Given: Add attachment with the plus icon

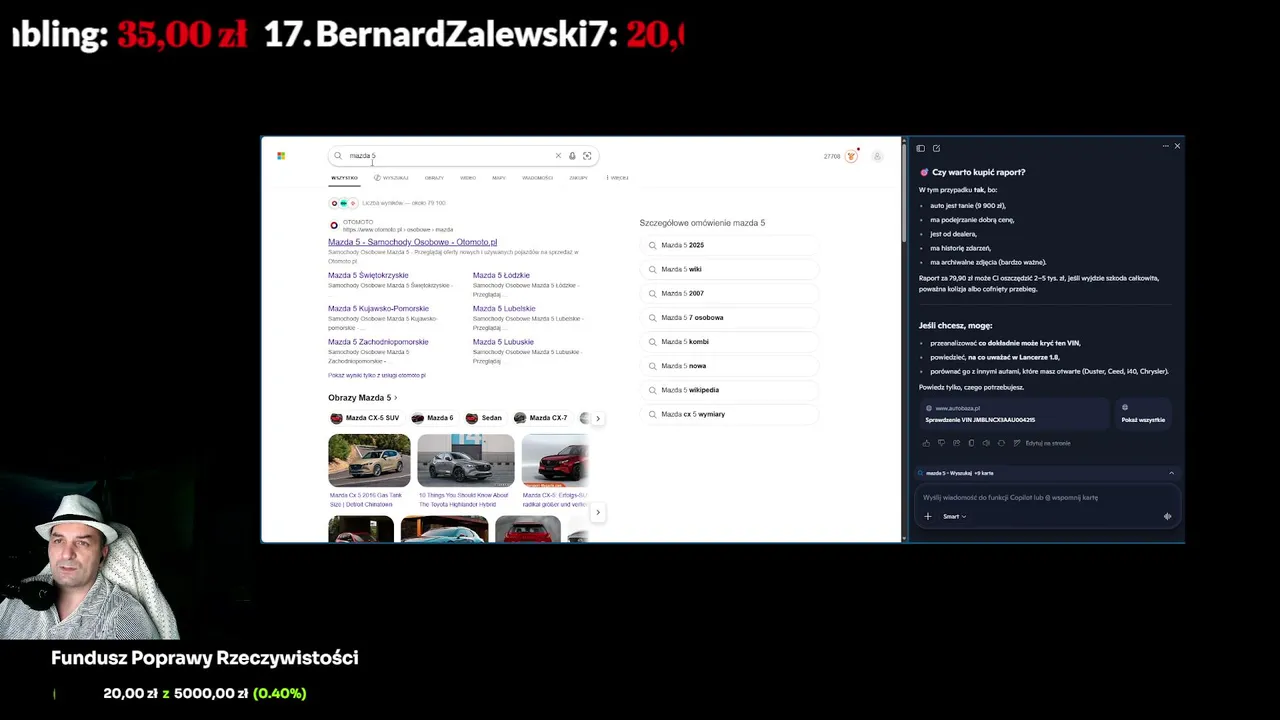Looking at the screenshot, I should (x=928, y=516).
